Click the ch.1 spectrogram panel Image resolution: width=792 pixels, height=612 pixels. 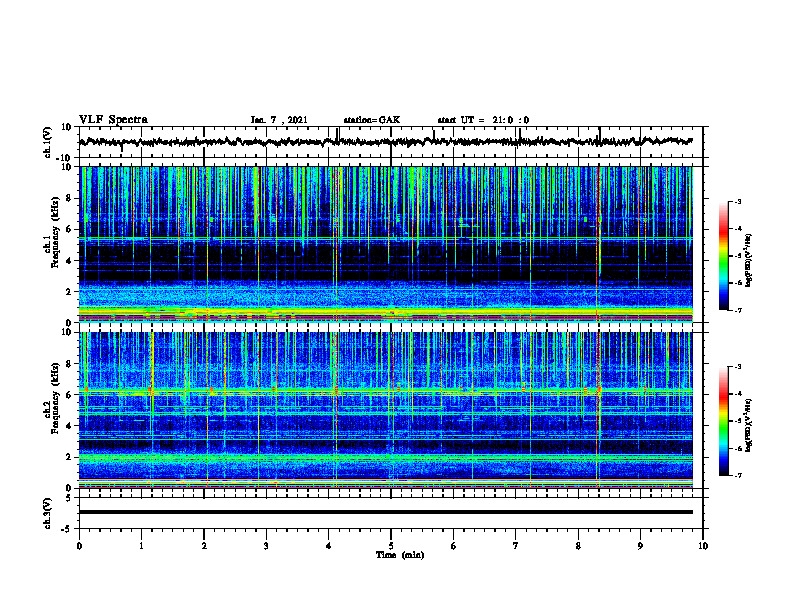(x=386, y=244)
